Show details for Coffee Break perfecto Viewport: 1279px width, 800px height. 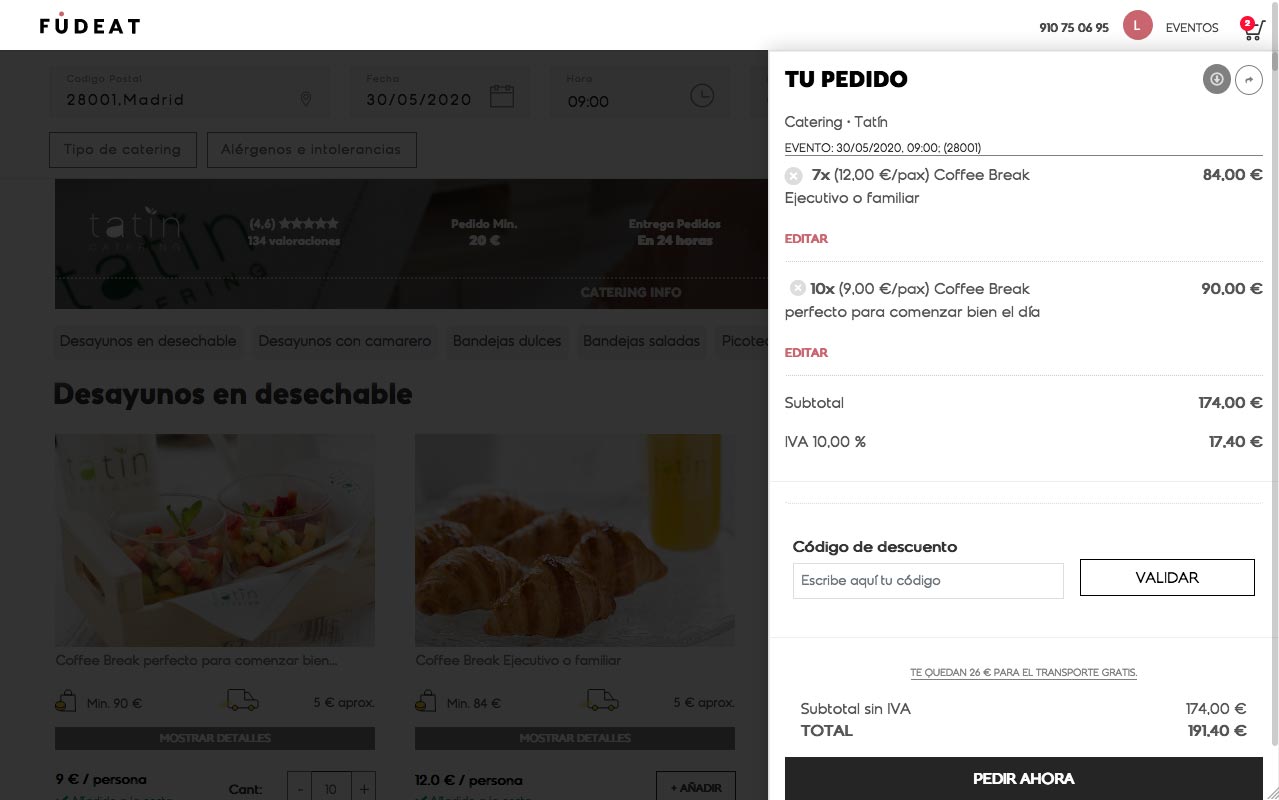click(x=215, y=738)
